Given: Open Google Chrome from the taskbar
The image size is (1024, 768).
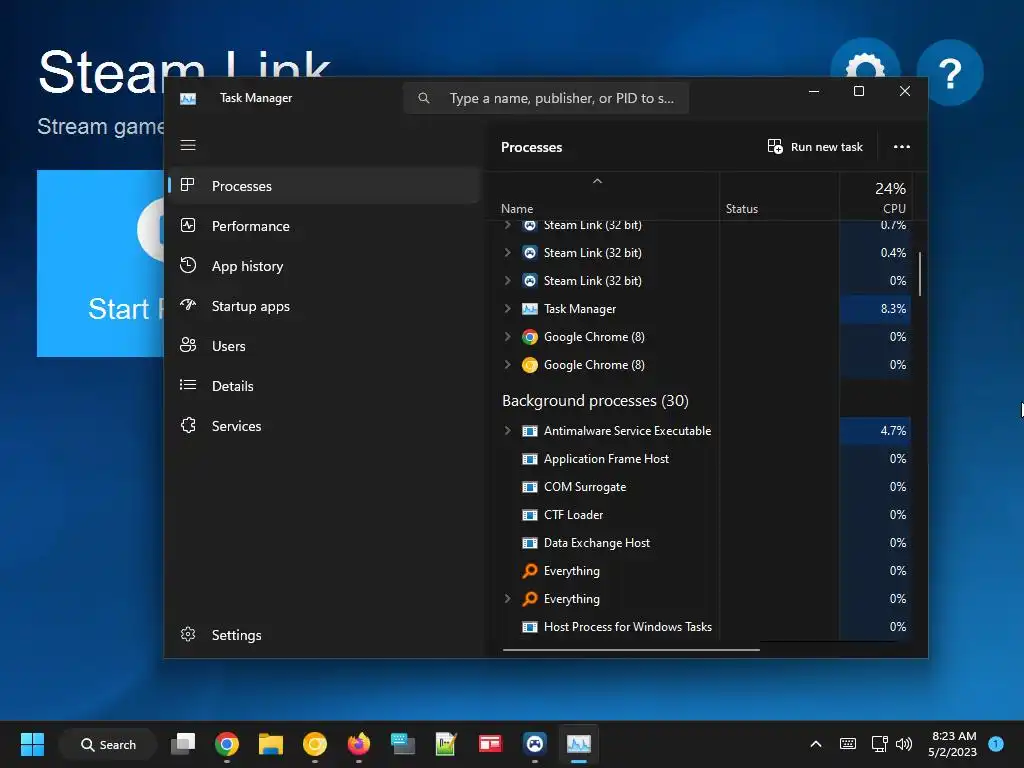Looking at the screenshot, I should pos(227,744).
